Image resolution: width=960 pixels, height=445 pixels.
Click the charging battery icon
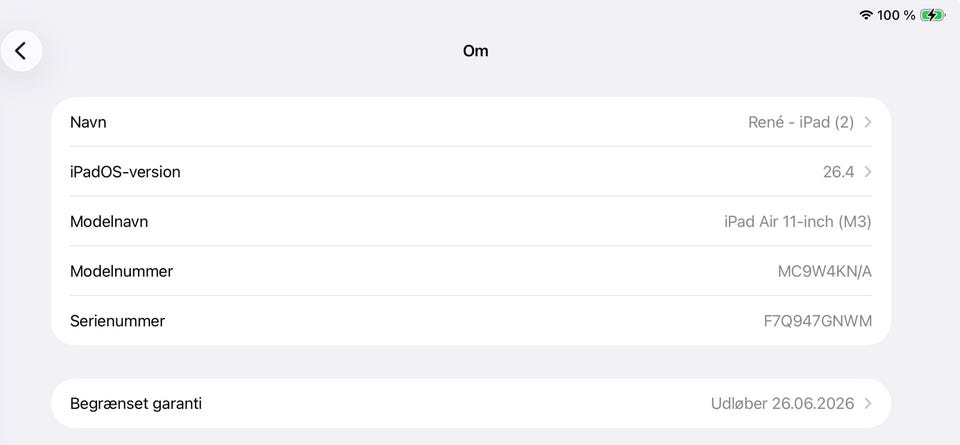[x=932, y=15]
